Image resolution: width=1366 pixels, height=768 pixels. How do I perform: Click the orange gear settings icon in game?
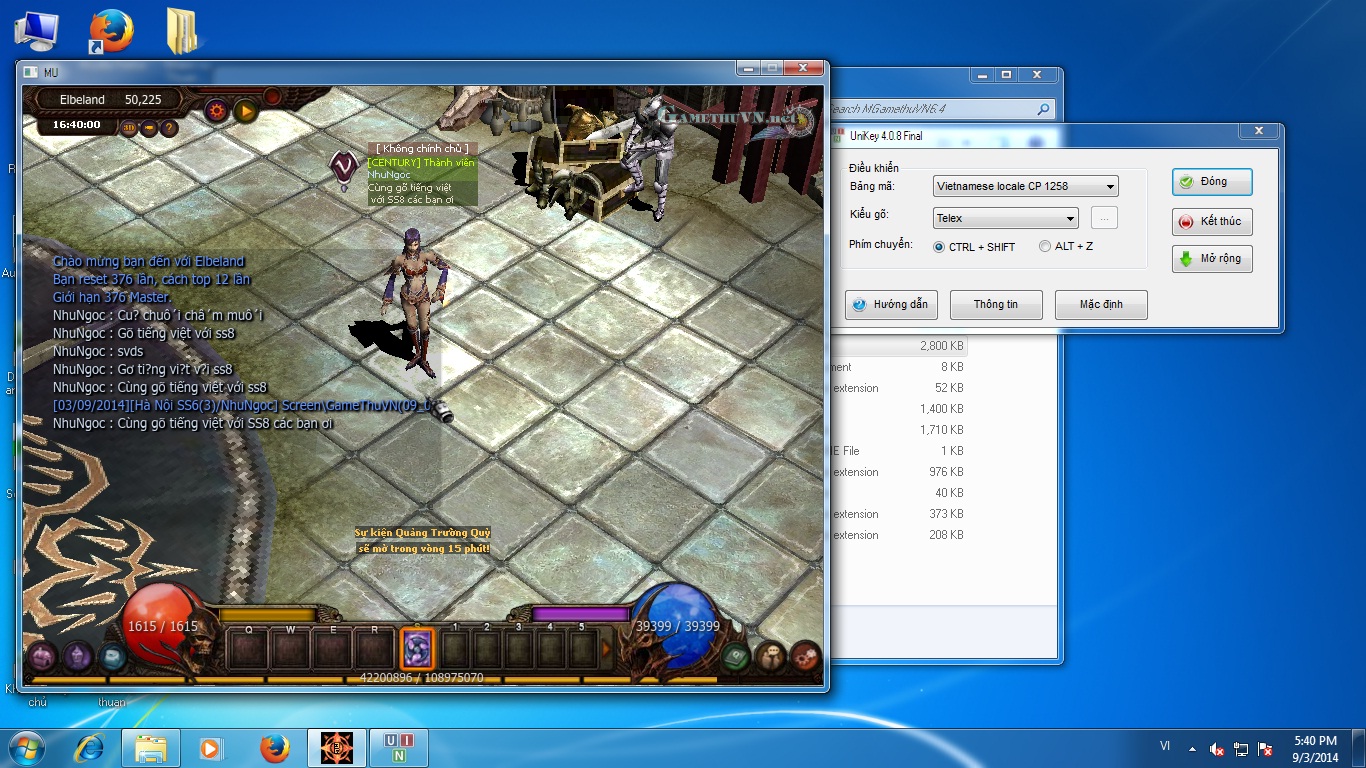[216, 110]
